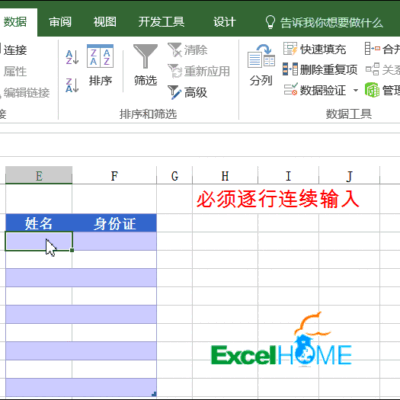The width and height of the screenshot is (400, 400).
Task: Open the 审阅 ribbon tab
Action: 60,22
